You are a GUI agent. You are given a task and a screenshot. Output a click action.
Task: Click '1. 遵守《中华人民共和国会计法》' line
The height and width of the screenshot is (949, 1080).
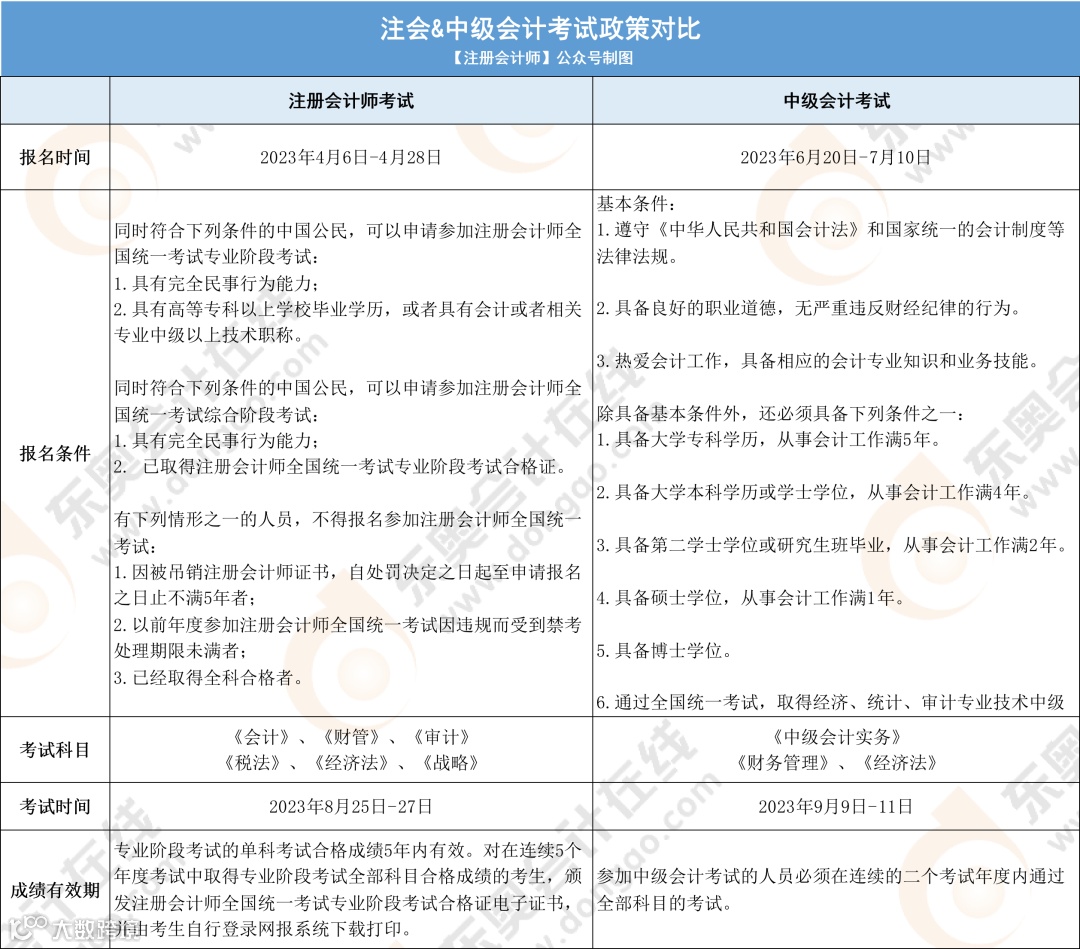tap(831, 230)
